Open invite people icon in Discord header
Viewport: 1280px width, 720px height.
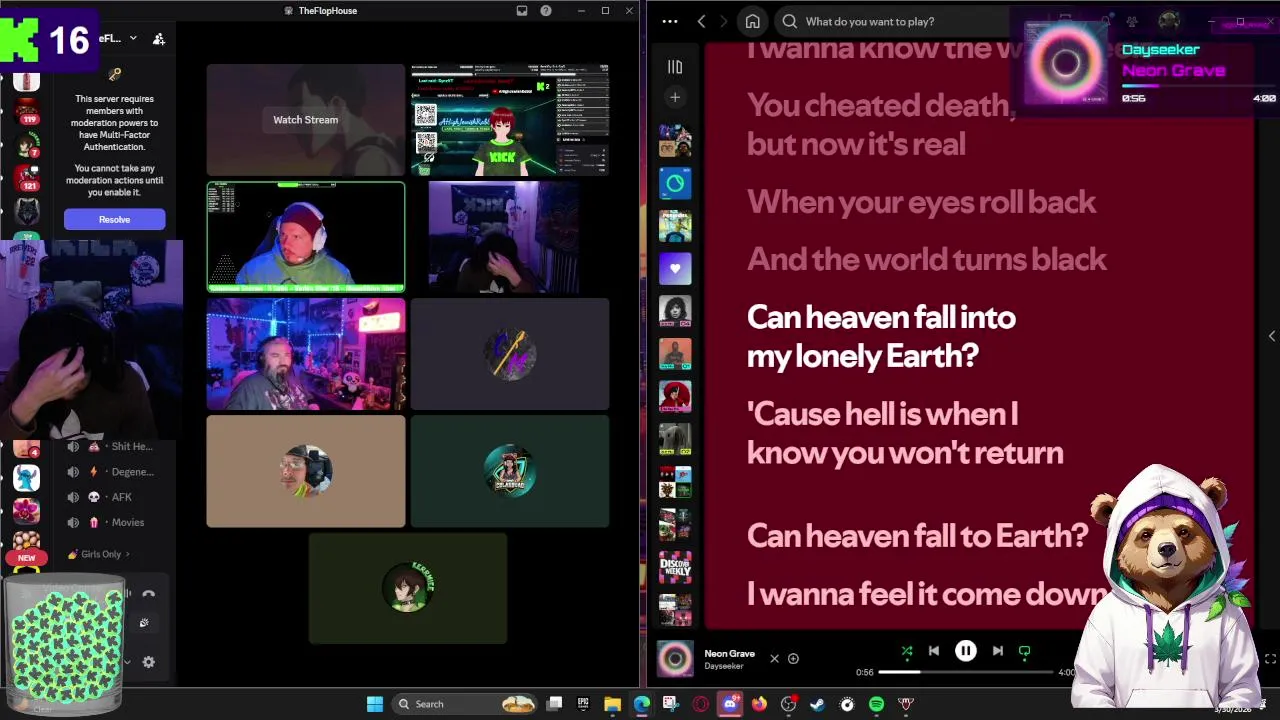158,39
